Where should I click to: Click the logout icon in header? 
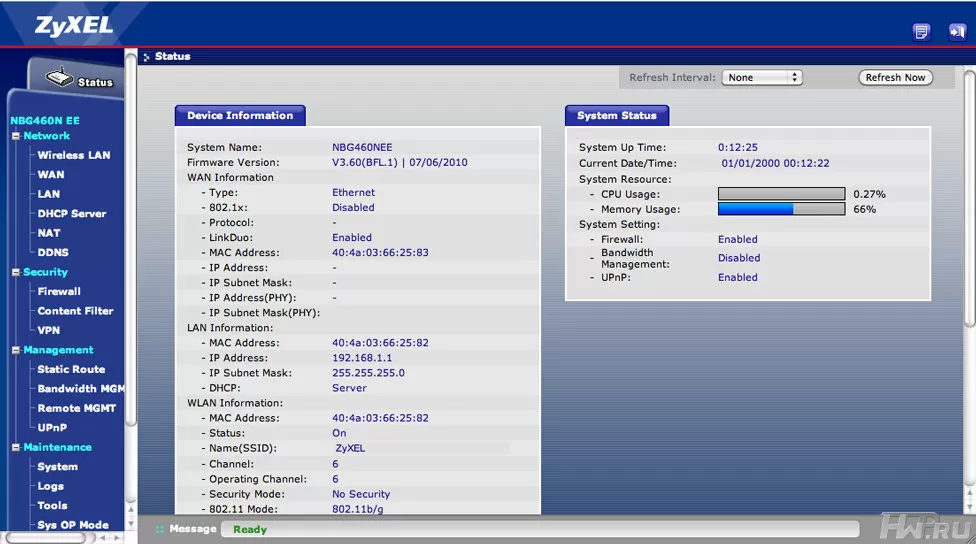point(957,32)
